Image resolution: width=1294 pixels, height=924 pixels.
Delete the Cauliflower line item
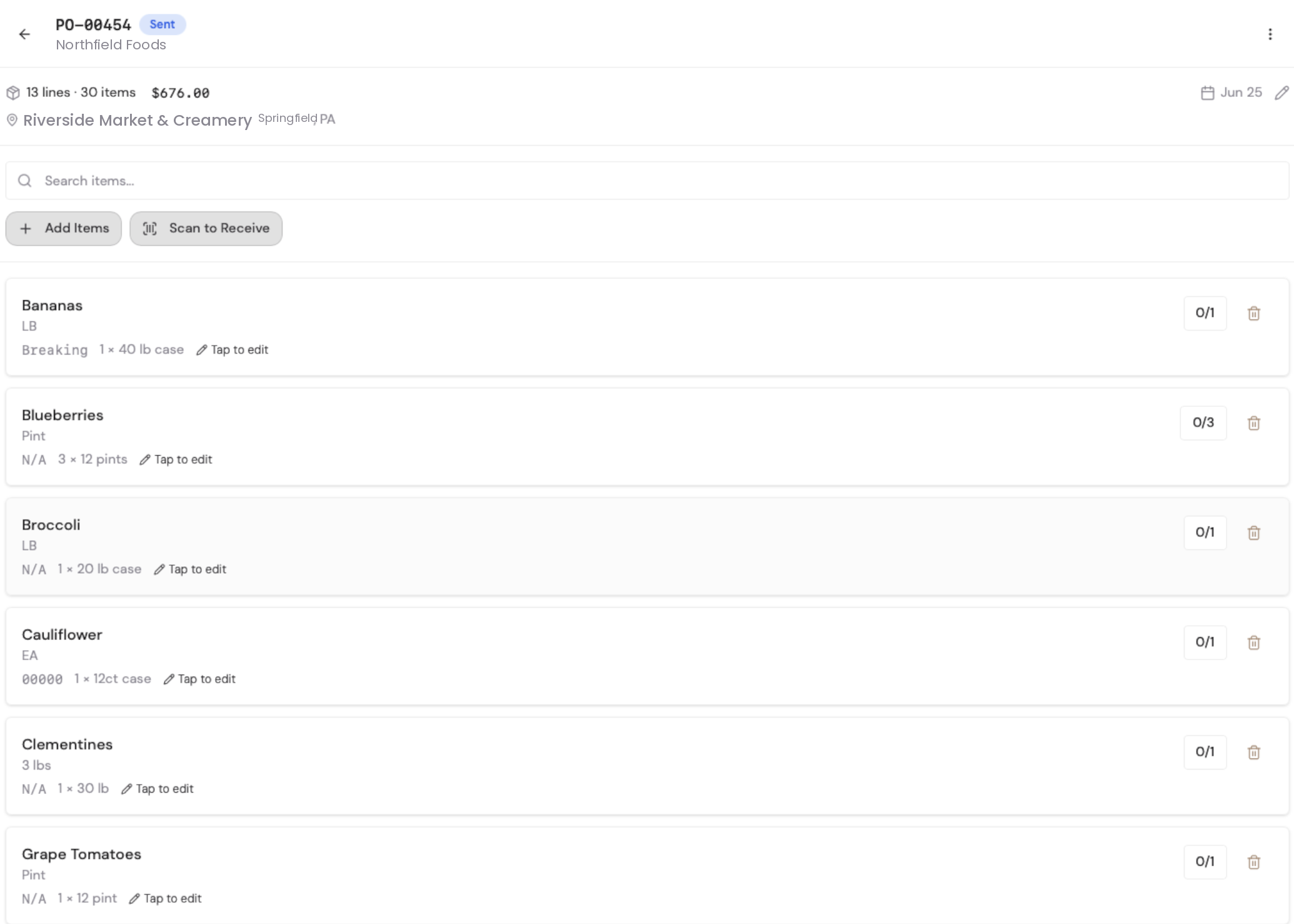click(x=1253, y=643)
